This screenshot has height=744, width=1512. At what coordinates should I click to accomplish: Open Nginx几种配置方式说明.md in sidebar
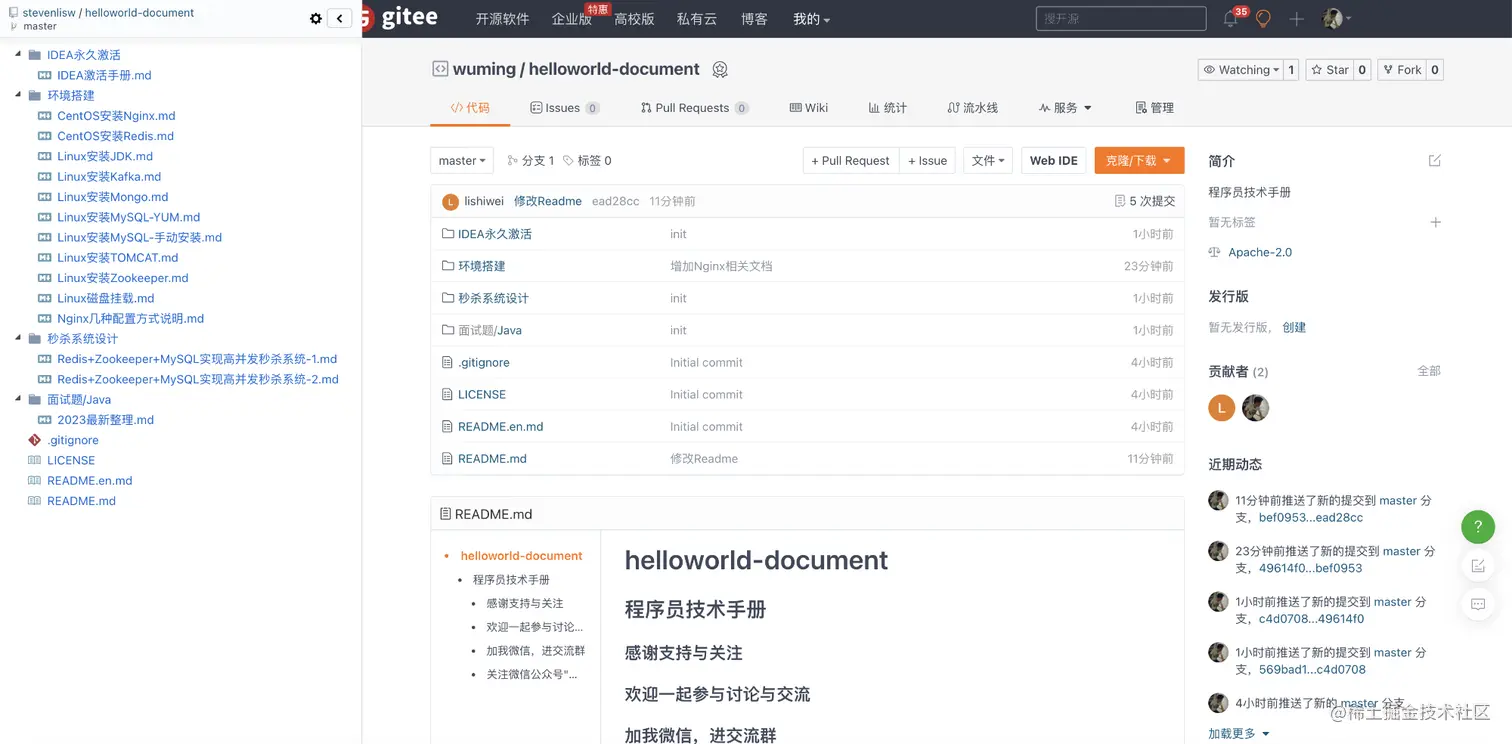coord(130,318)
